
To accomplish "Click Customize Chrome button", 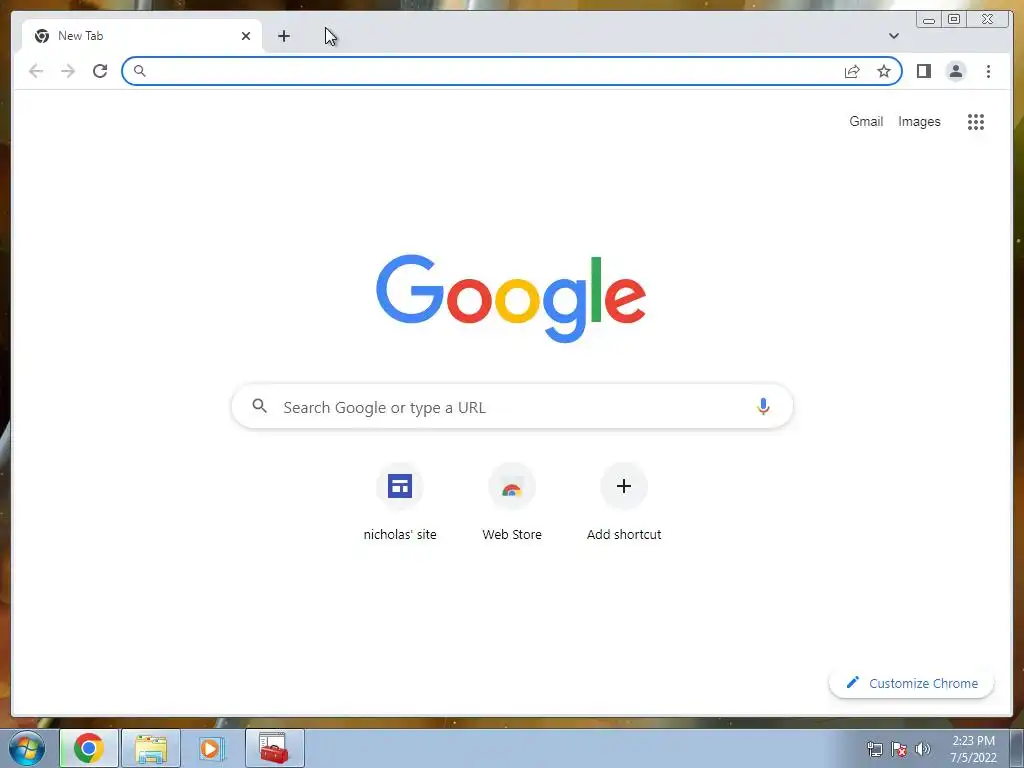I will tap(912, 683).
